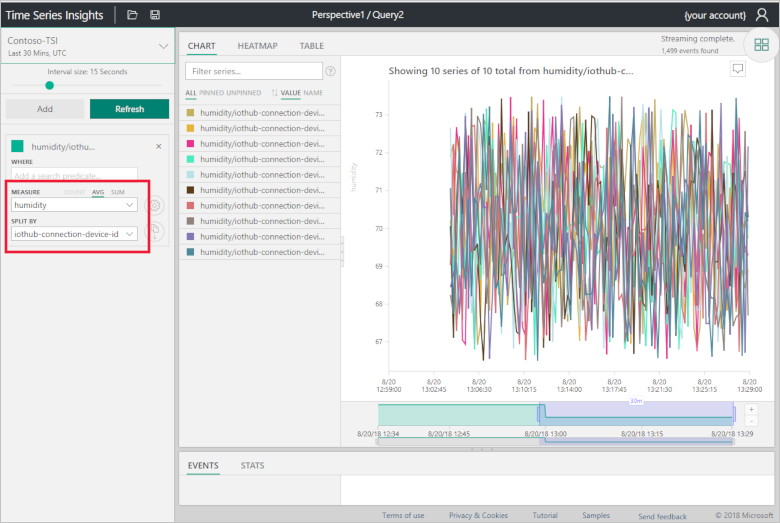The width and height of the screenshot is (780, 523).
Task: Save query using the floppy disk icon
Action: [155, 15]
